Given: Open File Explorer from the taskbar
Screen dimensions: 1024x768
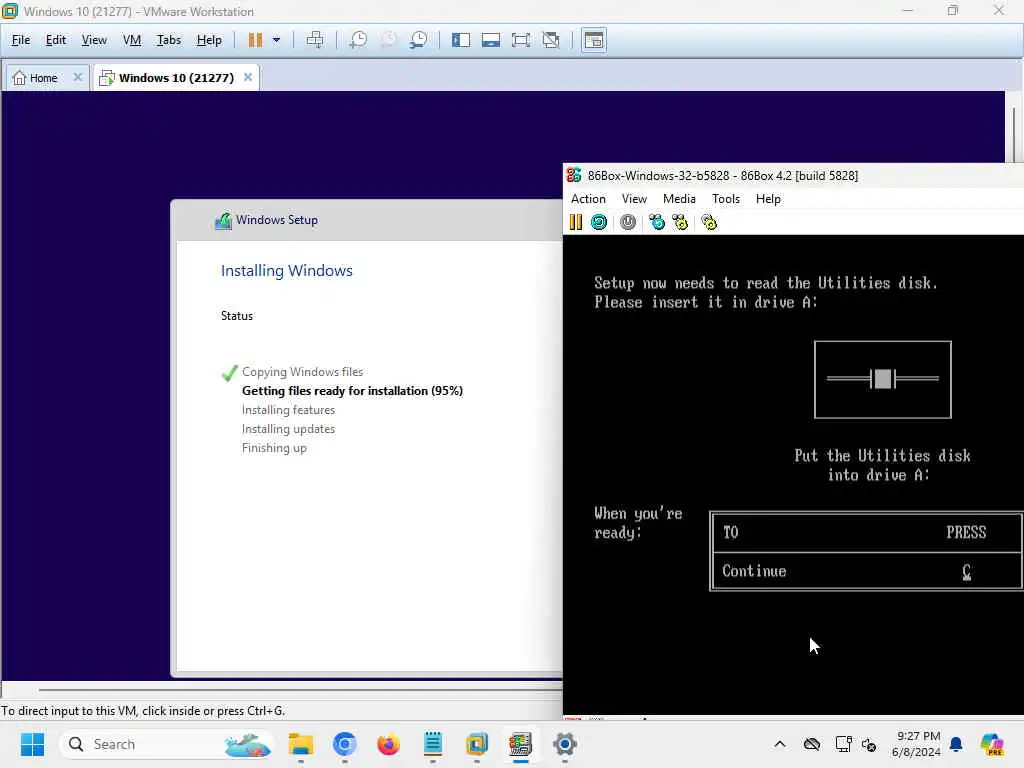Looking at the screenshot, I should point(300,744).
